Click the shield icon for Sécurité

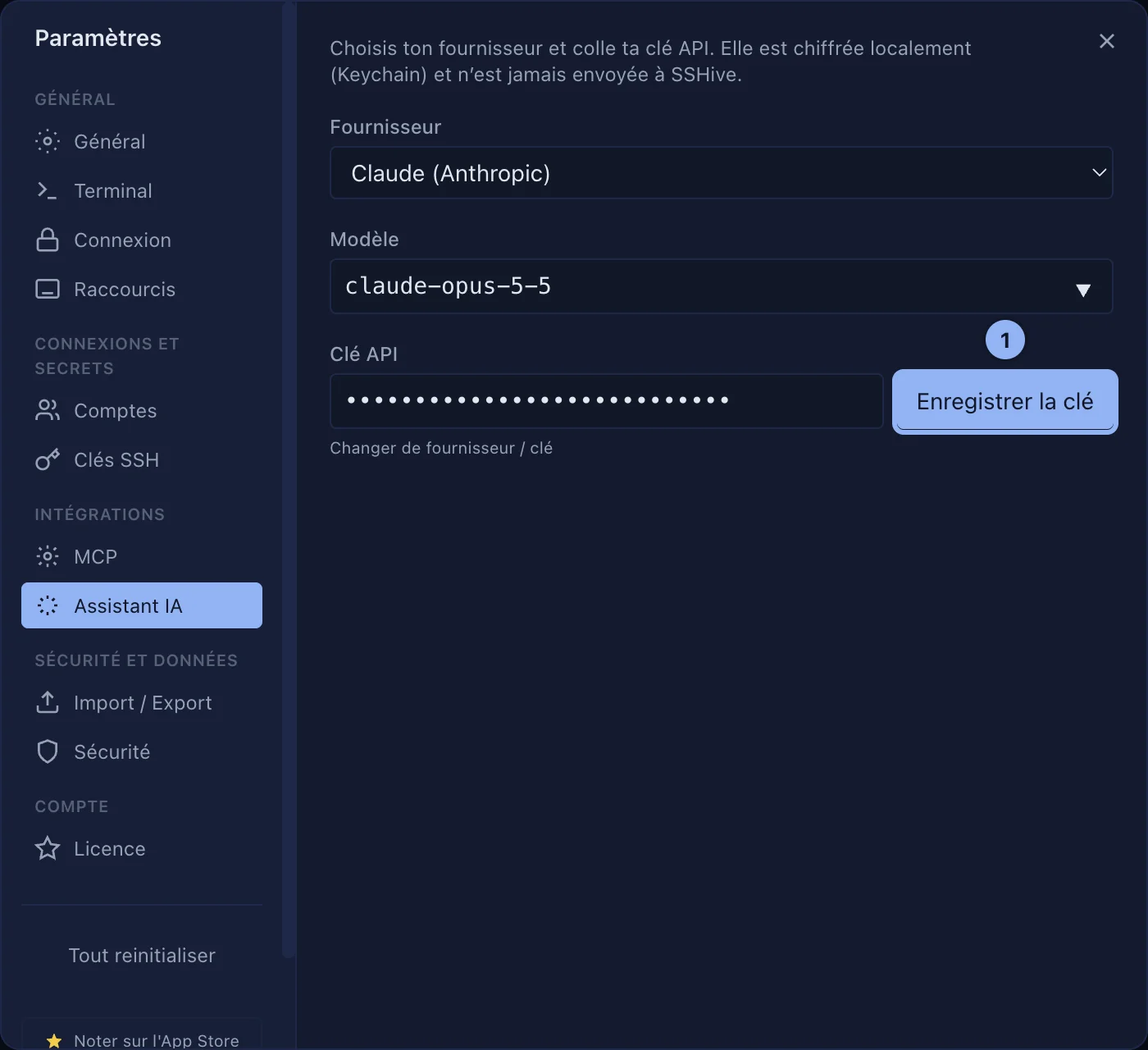[48, 752]
